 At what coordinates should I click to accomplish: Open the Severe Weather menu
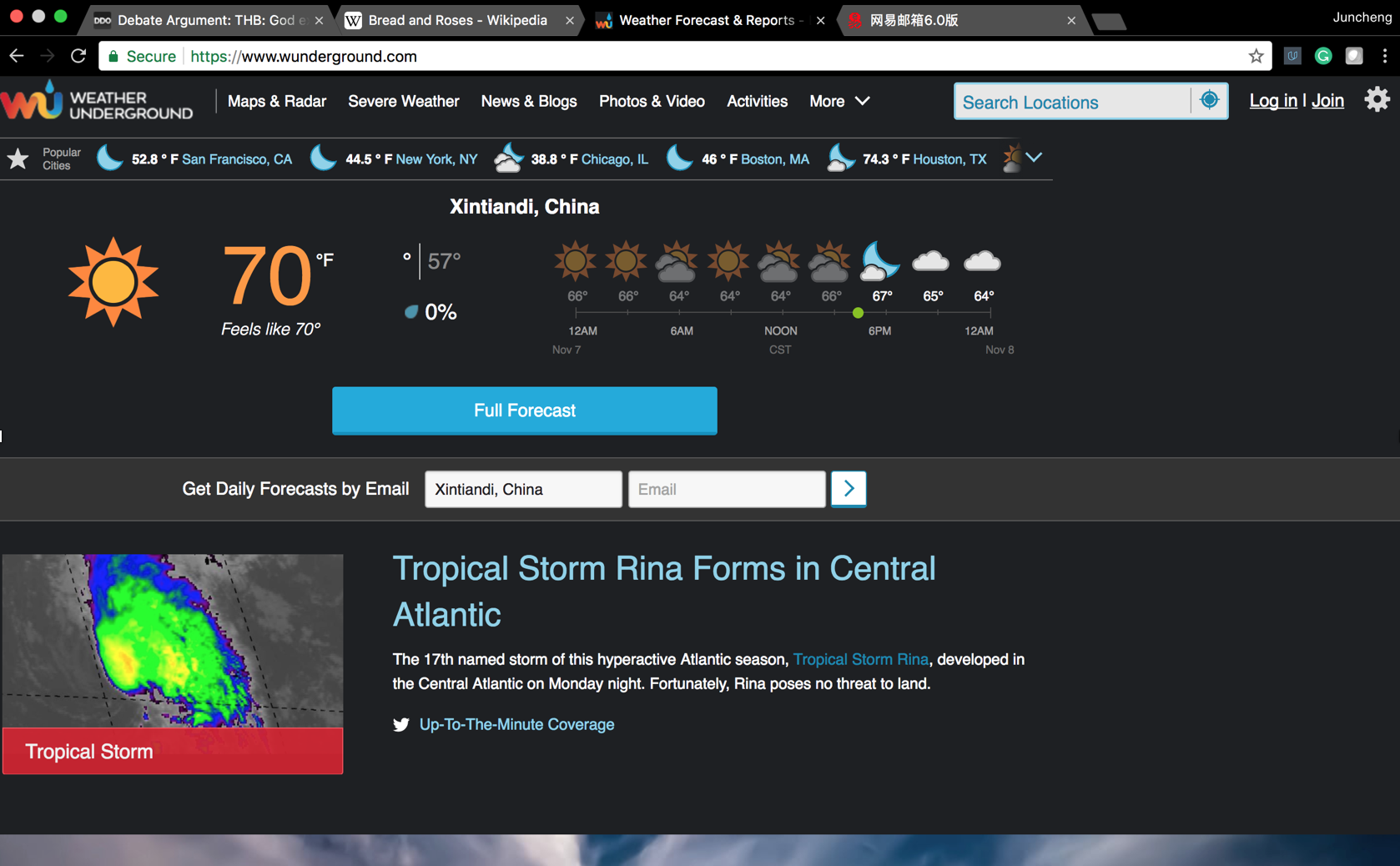404,101
